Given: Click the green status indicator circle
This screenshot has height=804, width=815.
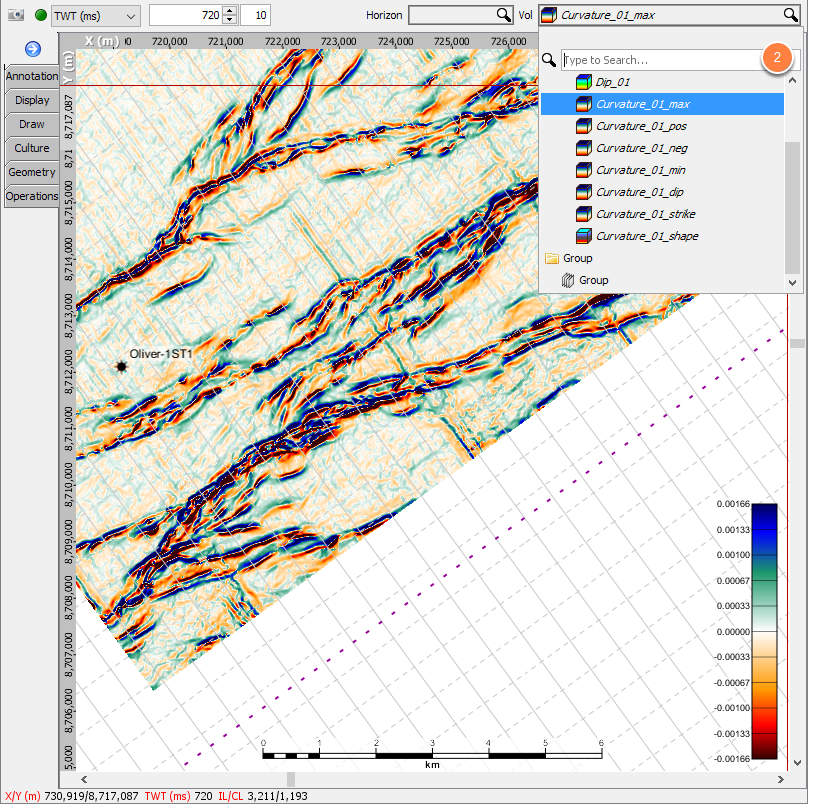Looking at the screenshot, I should pos(40,15).
